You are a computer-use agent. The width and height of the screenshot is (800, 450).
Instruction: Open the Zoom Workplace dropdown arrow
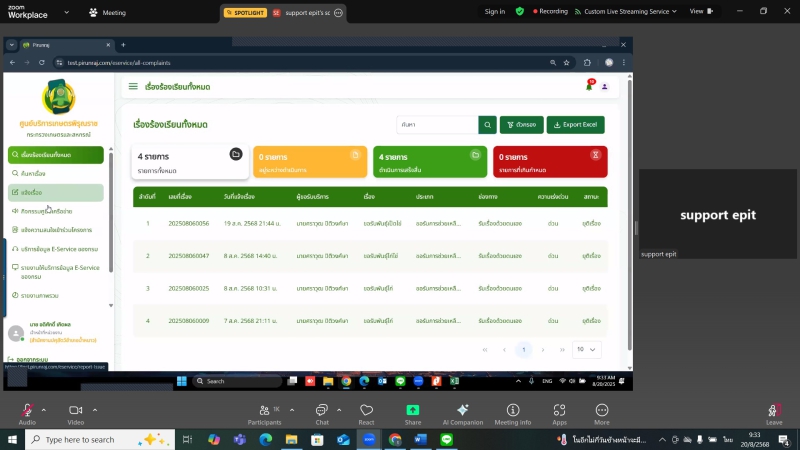(x=66, y=12)
